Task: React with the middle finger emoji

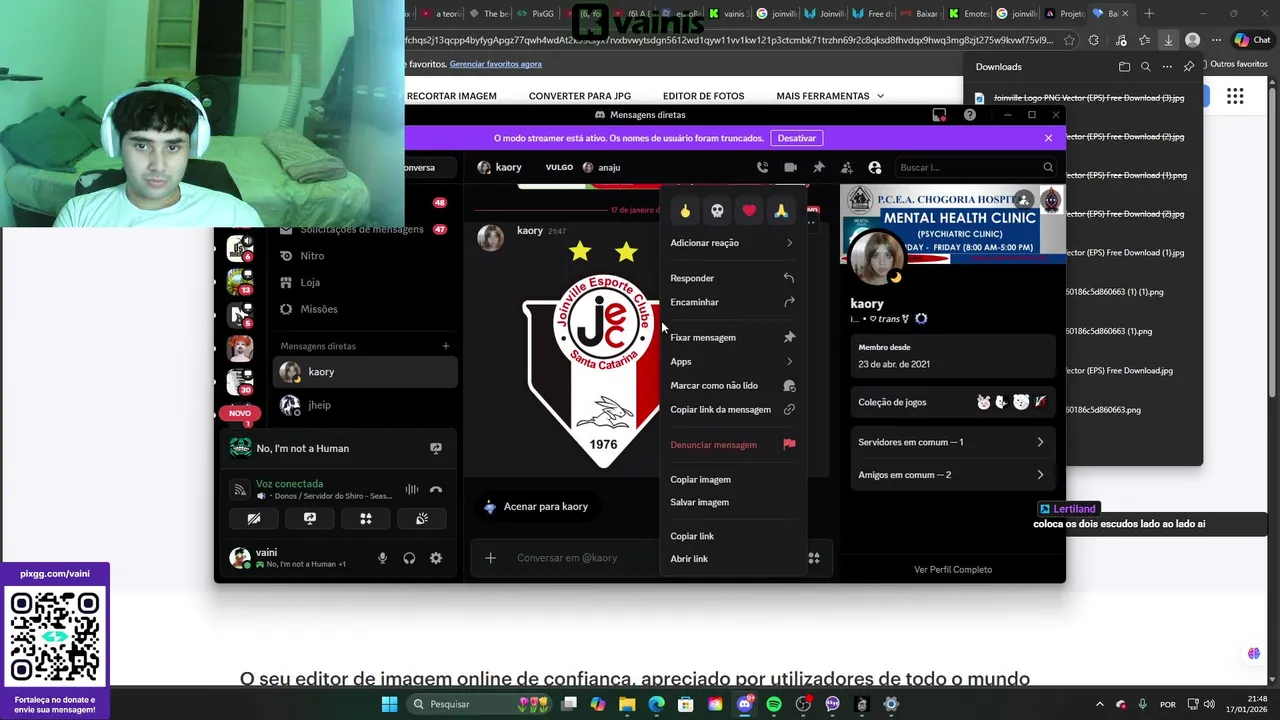Action: pyautogui.click(x=685, y=211)
